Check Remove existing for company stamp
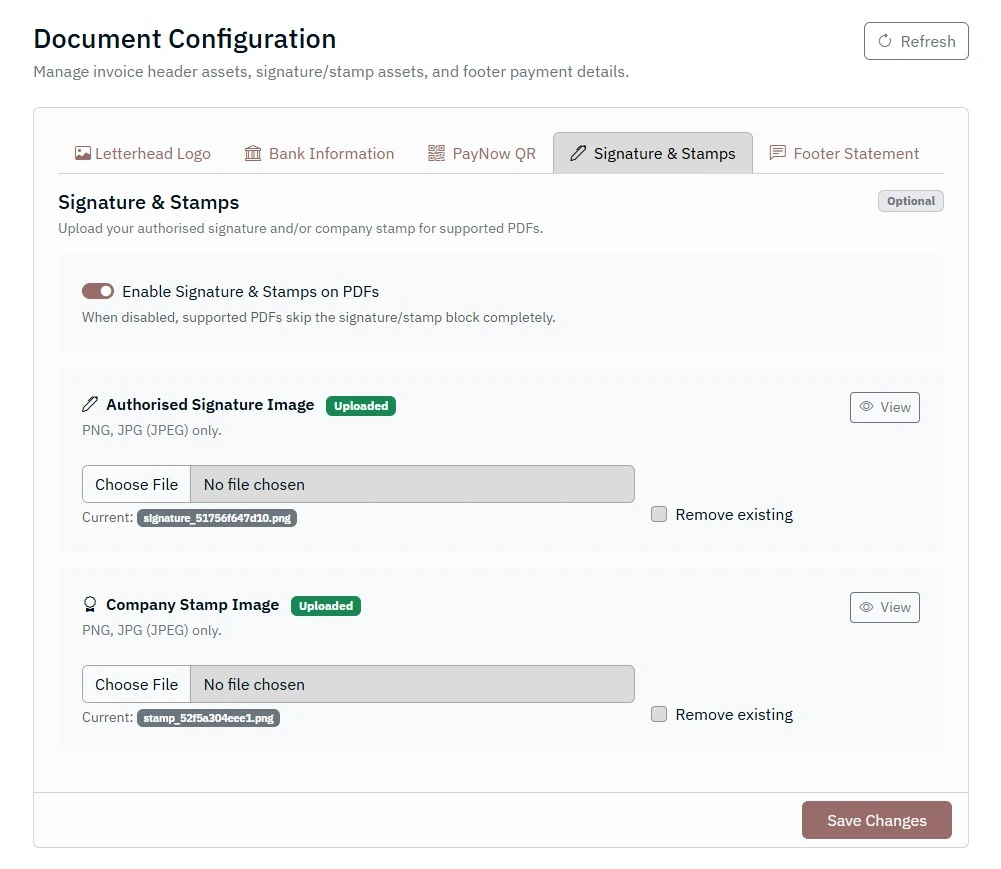This screenshot has height=869, width=1001. (x=659, y=714)
